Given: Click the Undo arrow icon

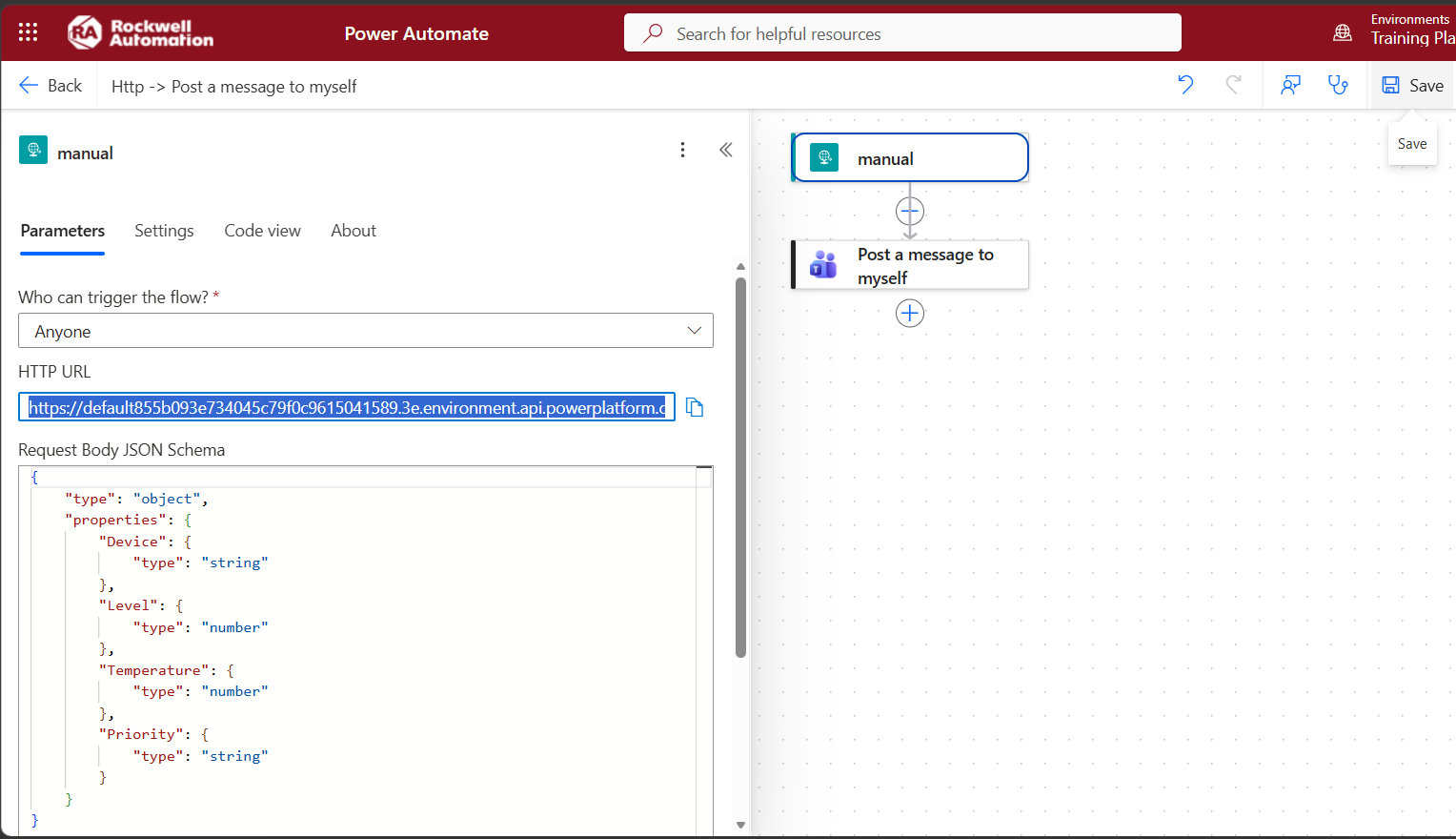Looking at the screenshot, I should 1185,85.
